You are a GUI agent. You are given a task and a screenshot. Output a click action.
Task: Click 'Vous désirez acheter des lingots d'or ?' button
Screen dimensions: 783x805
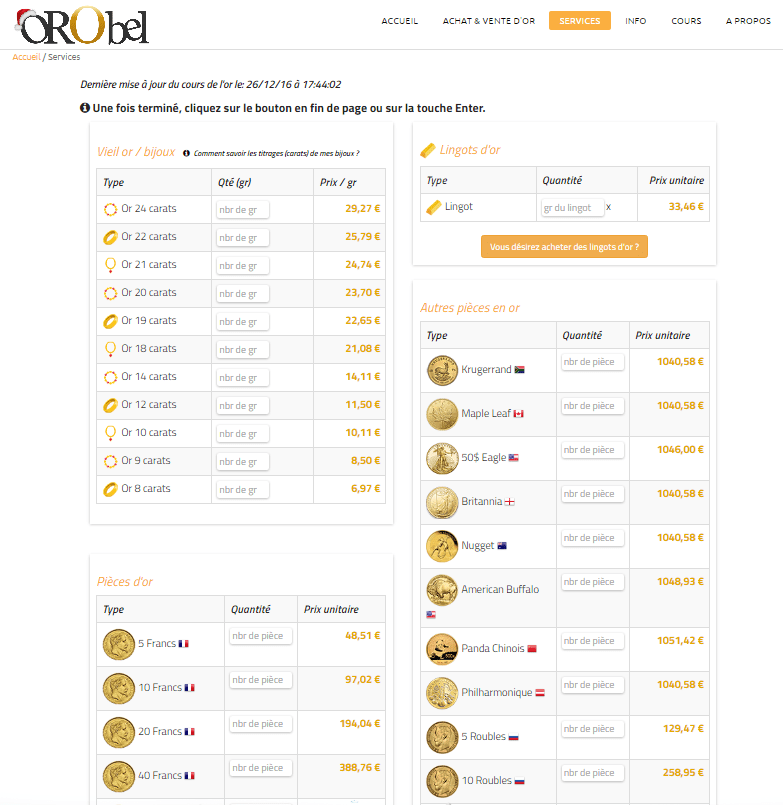[x=564, y=246]
